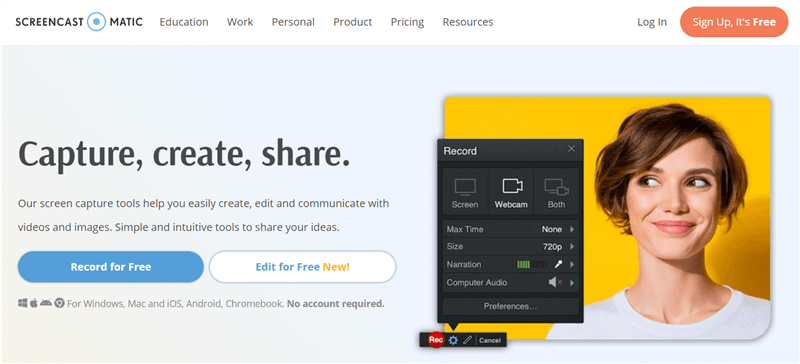800x364 pixels.
Task: Click the Capture, create, share. headline
Action: pyautogui.click(x=184, y=153)
